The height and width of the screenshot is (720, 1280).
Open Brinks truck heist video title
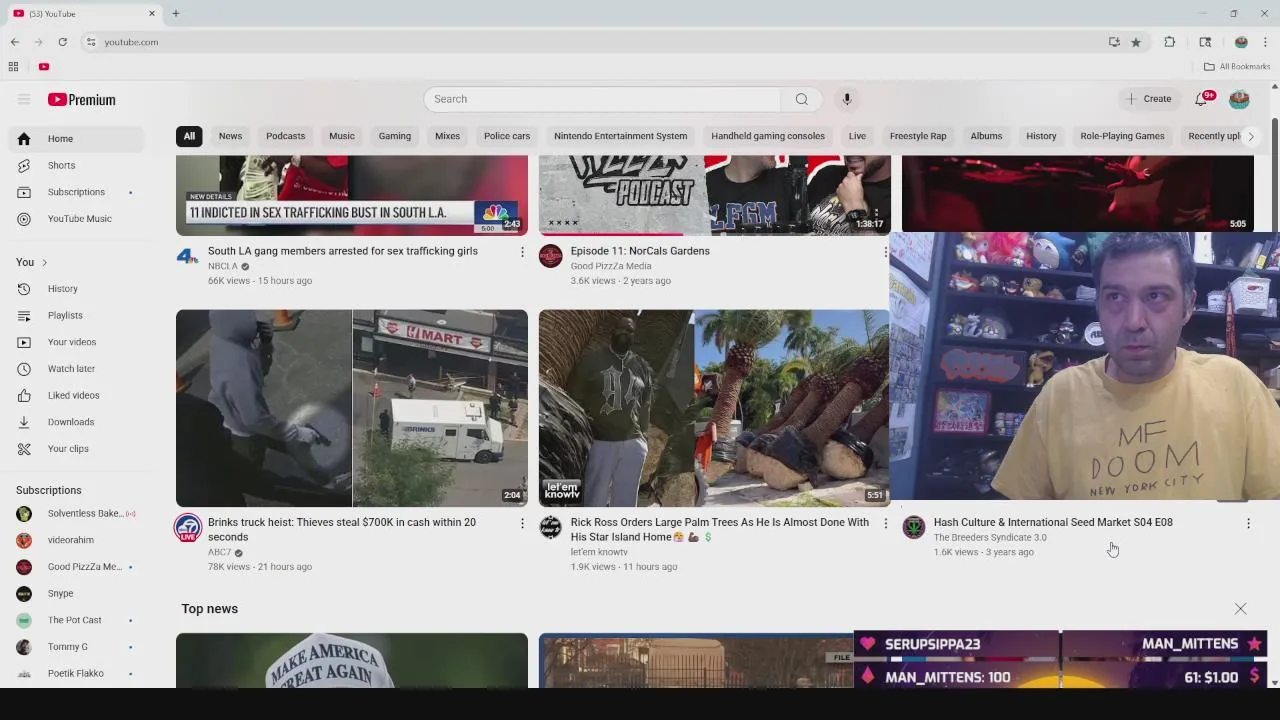(x=342, y=529)
